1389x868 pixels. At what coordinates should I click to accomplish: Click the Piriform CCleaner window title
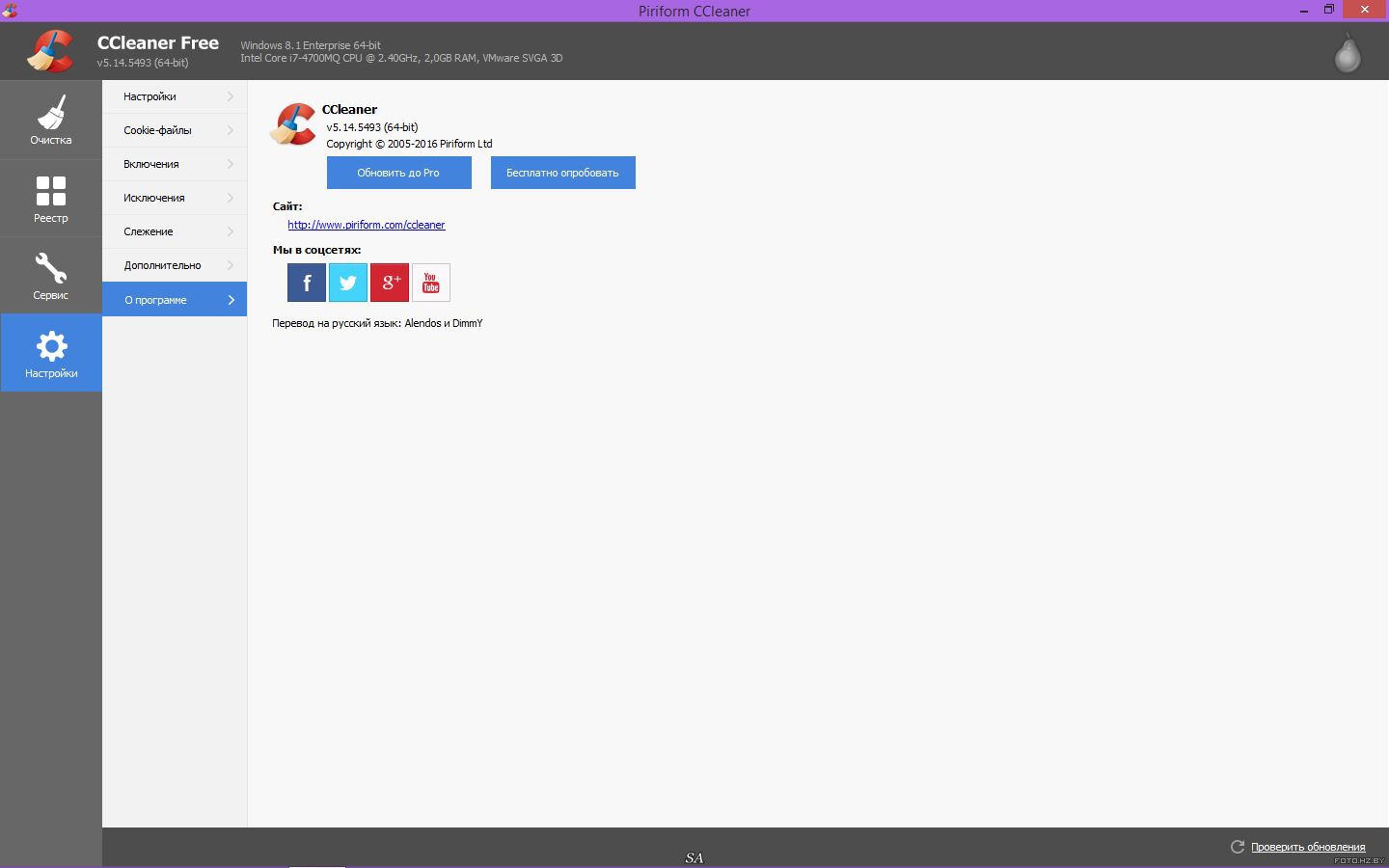point(694,12)
